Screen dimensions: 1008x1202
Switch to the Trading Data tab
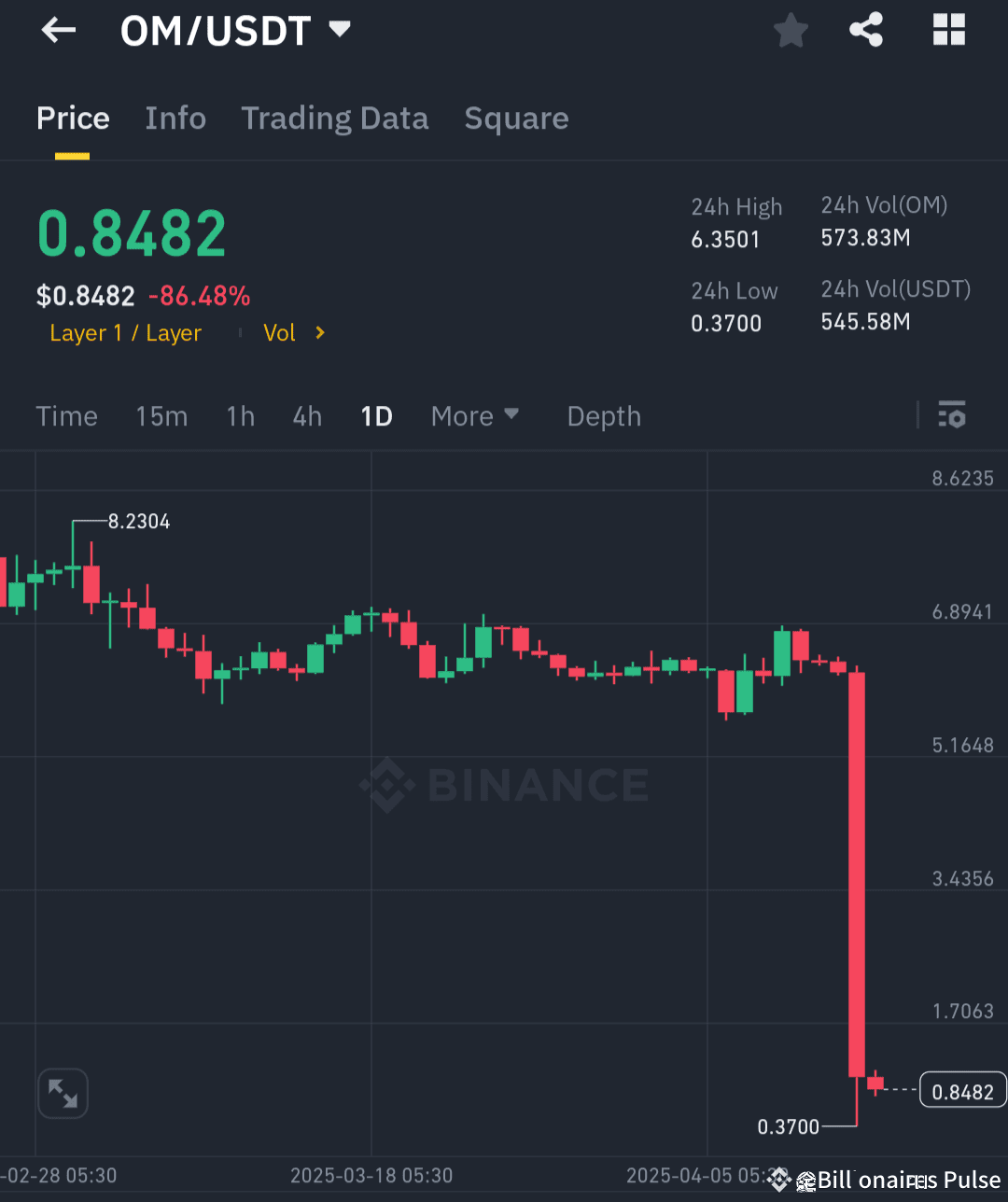click(x=334, y=119)
